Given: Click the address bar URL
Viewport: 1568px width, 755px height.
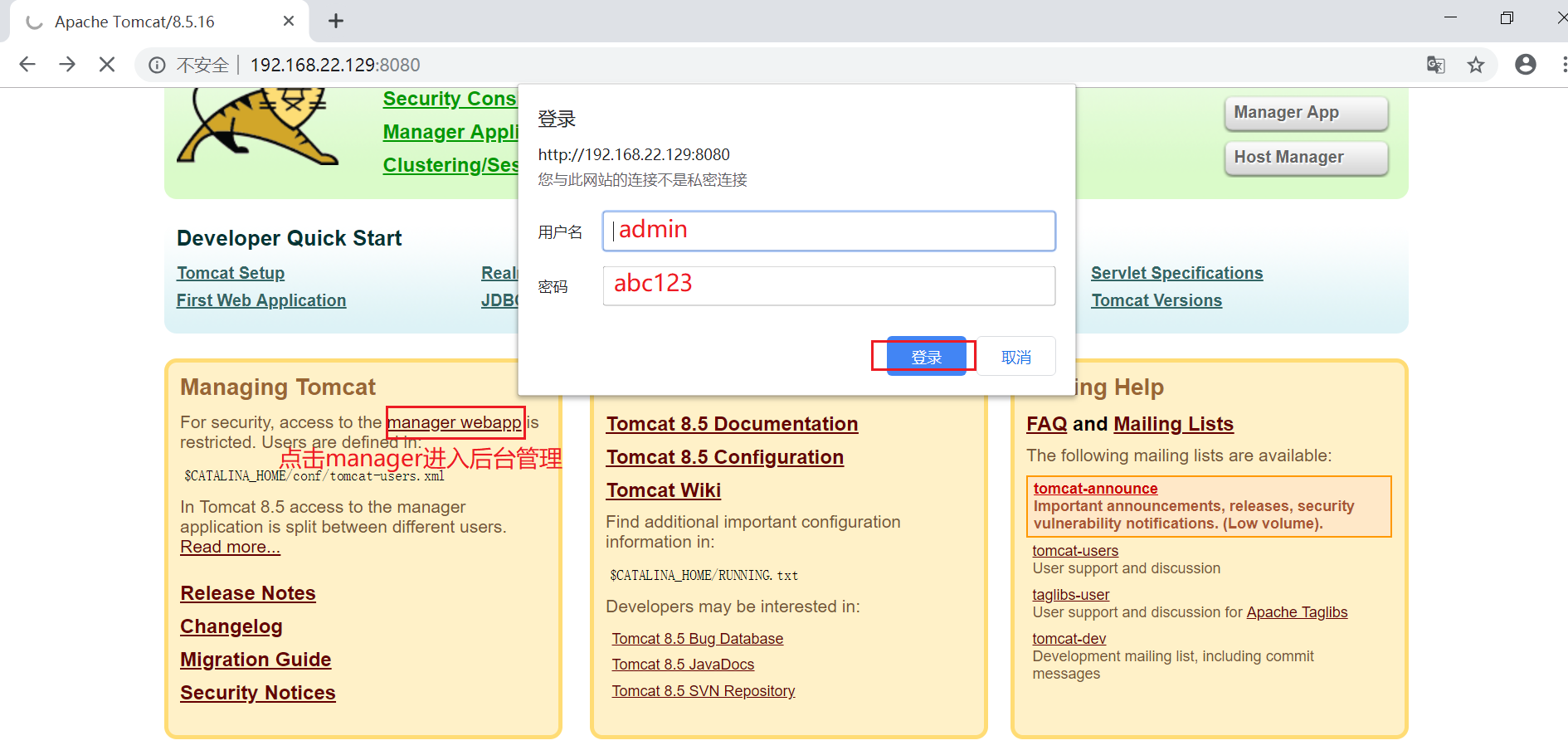Looking at the screenshot, I should pyautogui.click(x=335, y=65).
